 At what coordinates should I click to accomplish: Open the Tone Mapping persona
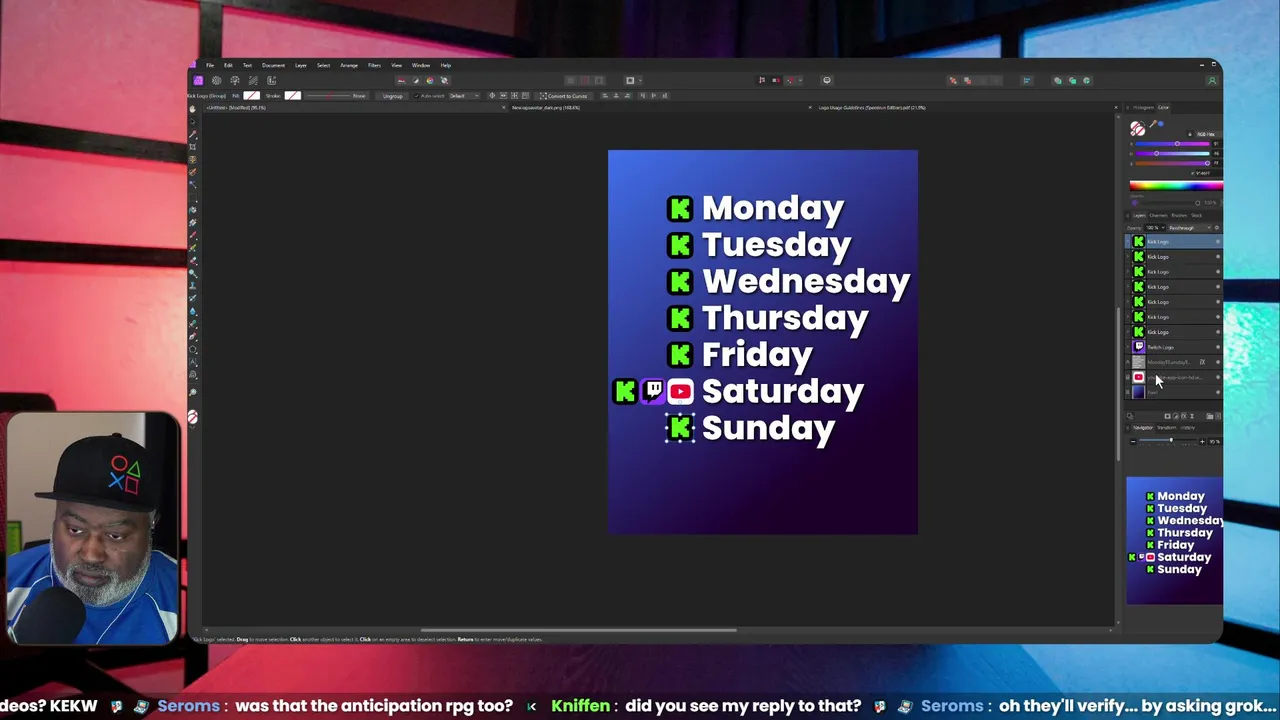click(253, 80)
